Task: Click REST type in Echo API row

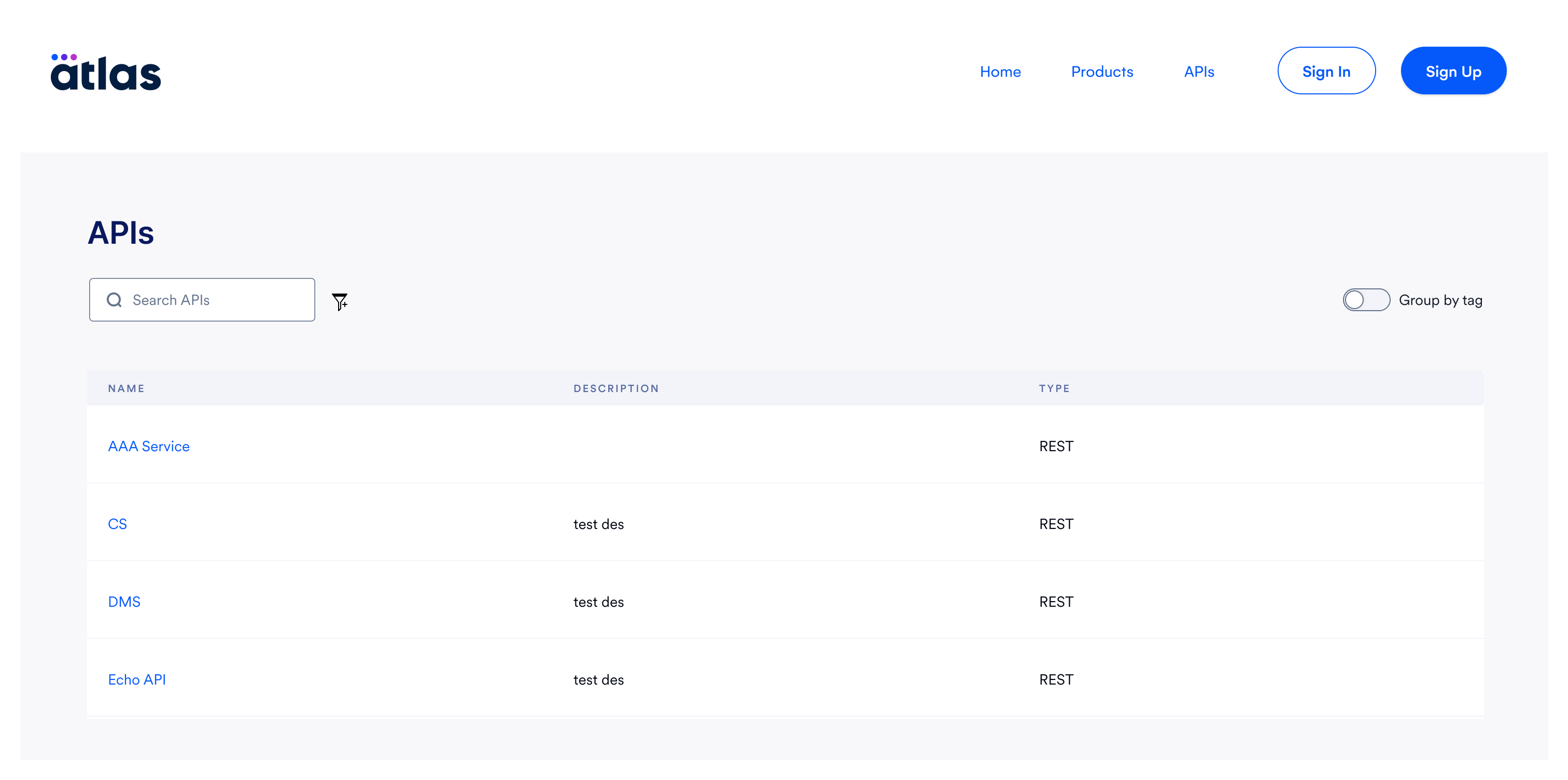Action: click(1056, 679)
